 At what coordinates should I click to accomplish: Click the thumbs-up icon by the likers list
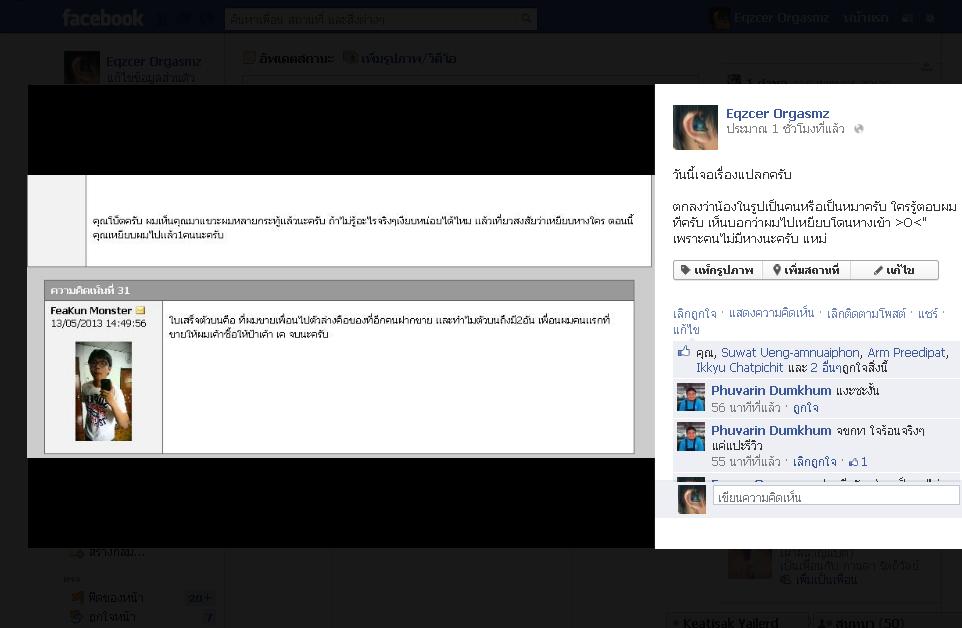click(683, 351)
